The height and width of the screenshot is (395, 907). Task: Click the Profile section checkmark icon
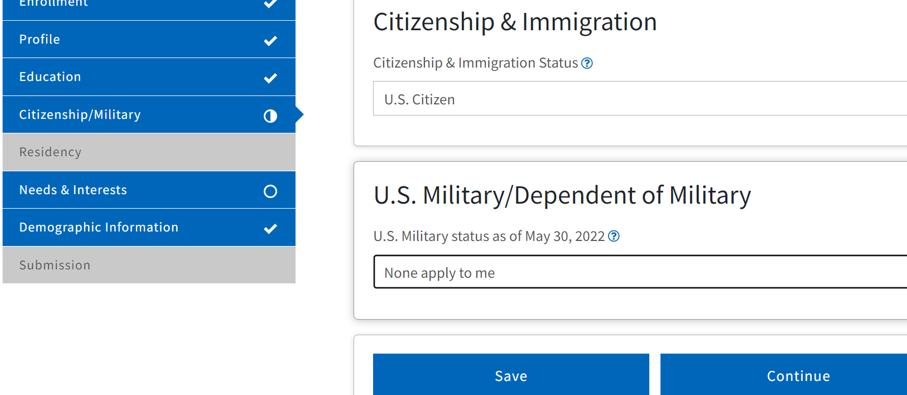270,40
